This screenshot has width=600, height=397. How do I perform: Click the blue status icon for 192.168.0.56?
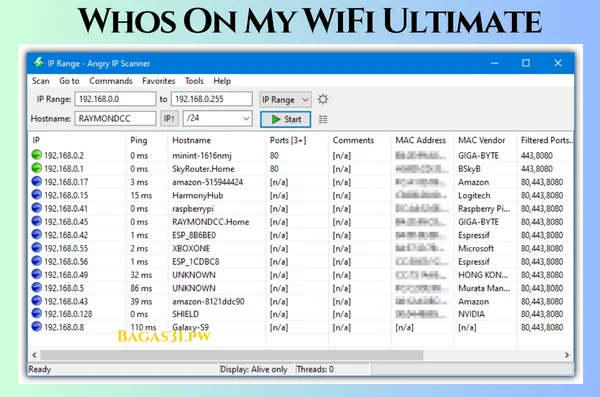click(36, 261)
